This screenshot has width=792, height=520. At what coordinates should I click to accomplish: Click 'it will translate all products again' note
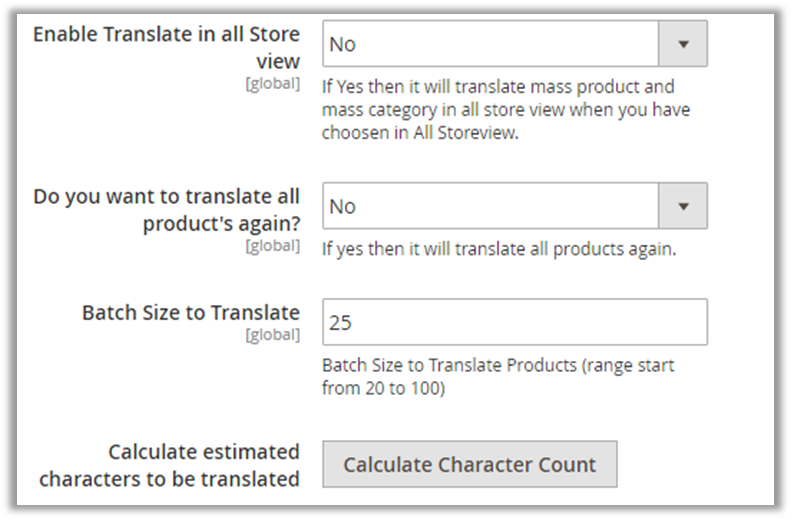[x=498, y=249]
